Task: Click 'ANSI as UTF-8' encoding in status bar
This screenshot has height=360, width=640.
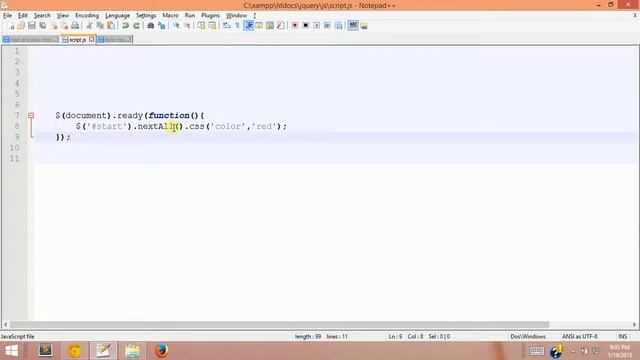Action: tap(580, 337)
